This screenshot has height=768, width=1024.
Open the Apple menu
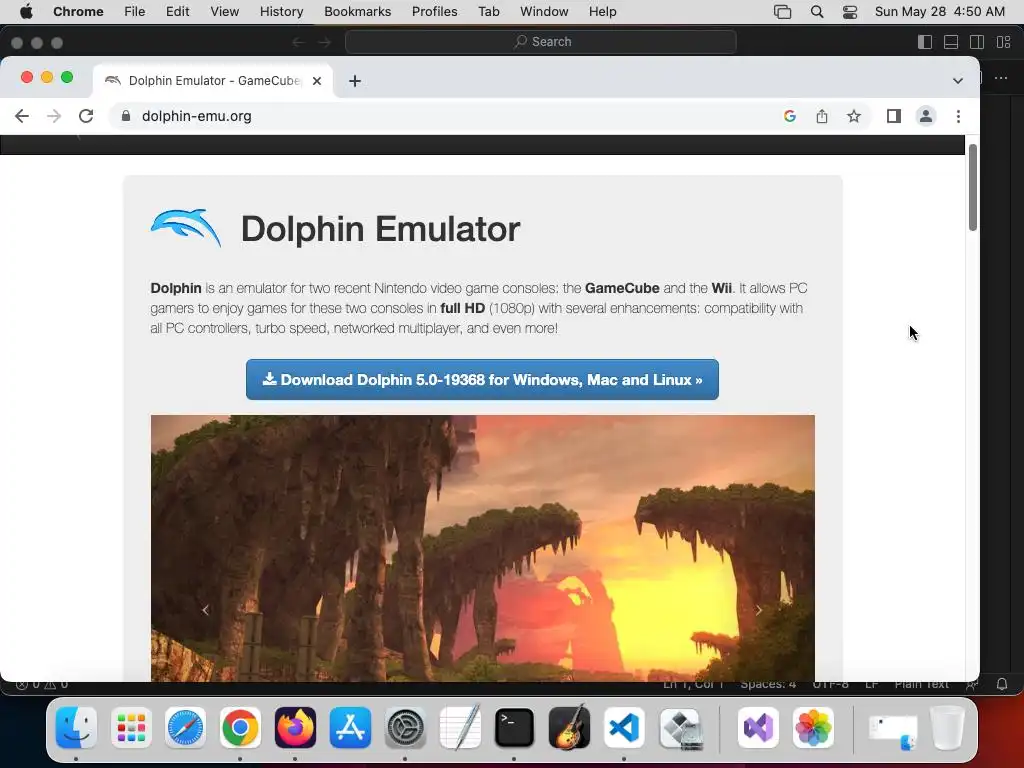[x=26, y=12]
